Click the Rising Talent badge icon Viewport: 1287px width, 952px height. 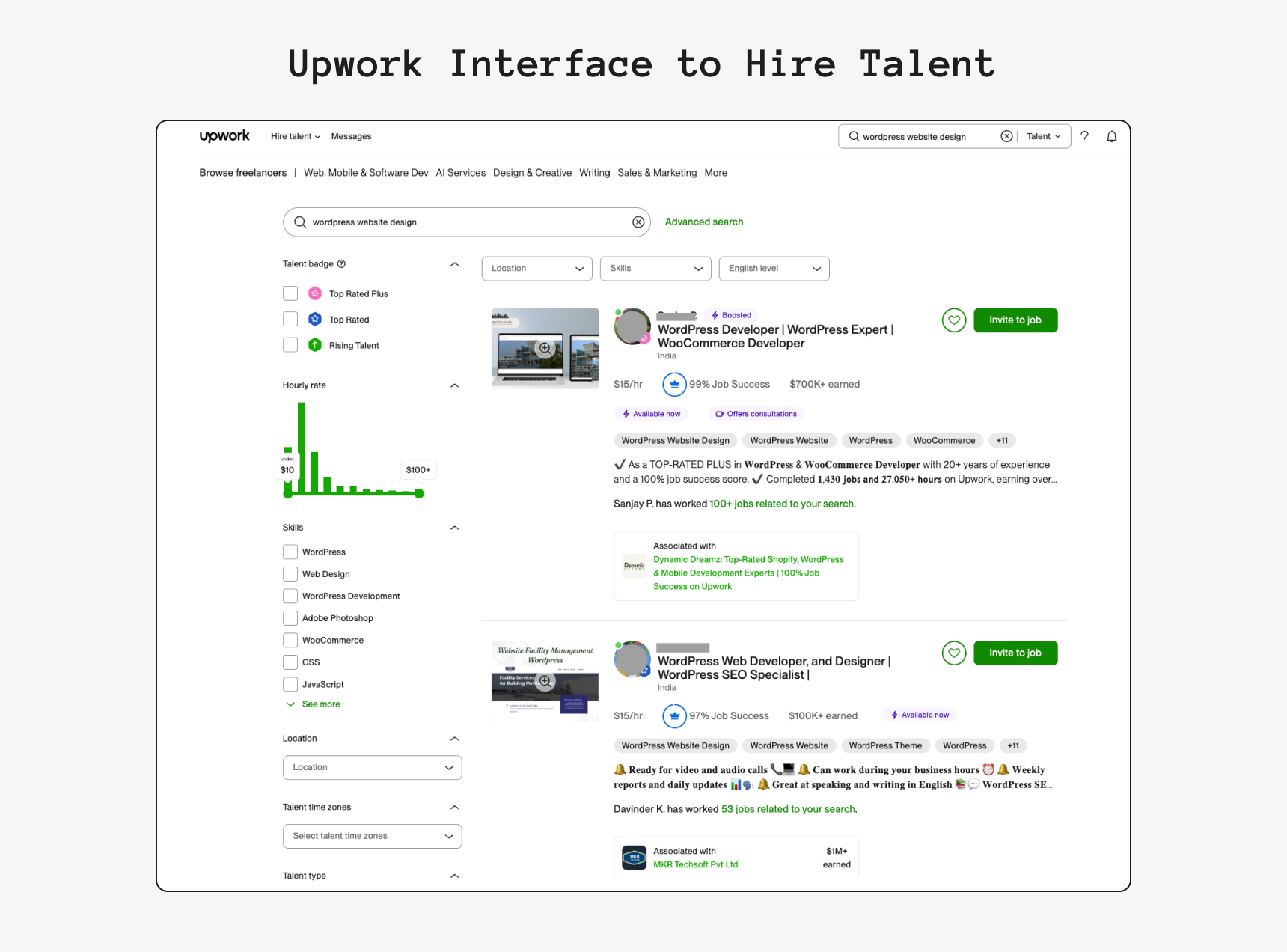coord(315,345)
